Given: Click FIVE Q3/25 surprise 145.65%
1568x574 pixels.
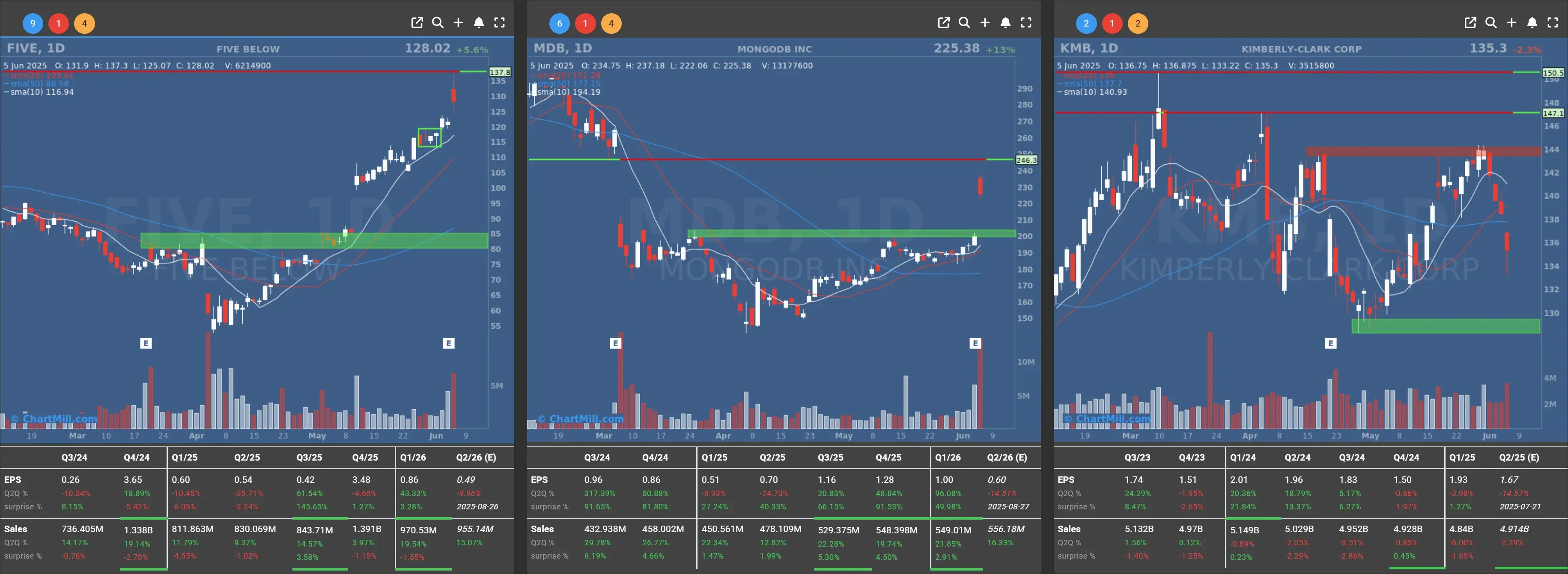Looking at the screenshot, I should point(312,506).
